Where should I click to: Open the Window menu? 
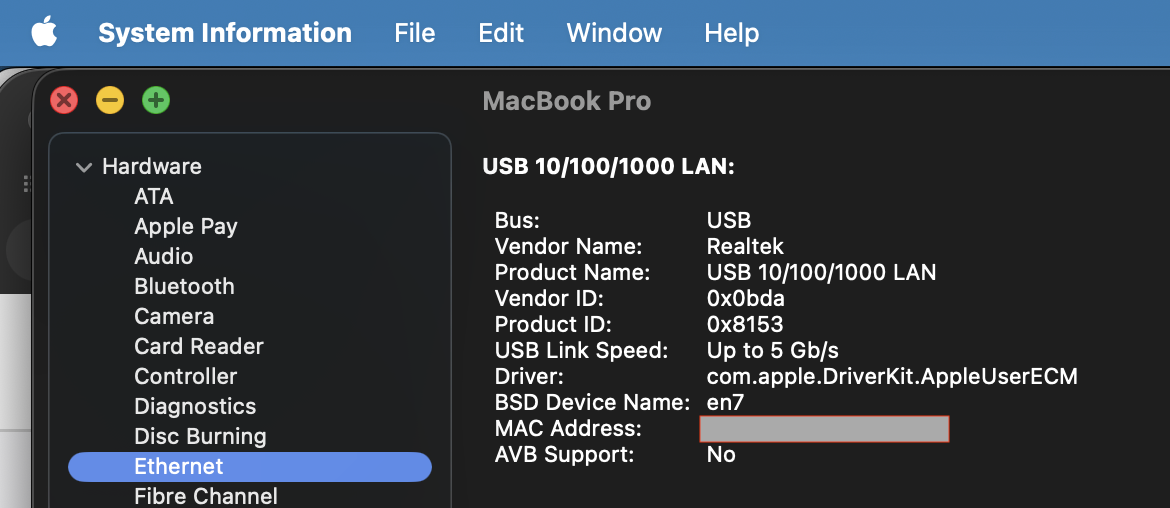(614, 33)
